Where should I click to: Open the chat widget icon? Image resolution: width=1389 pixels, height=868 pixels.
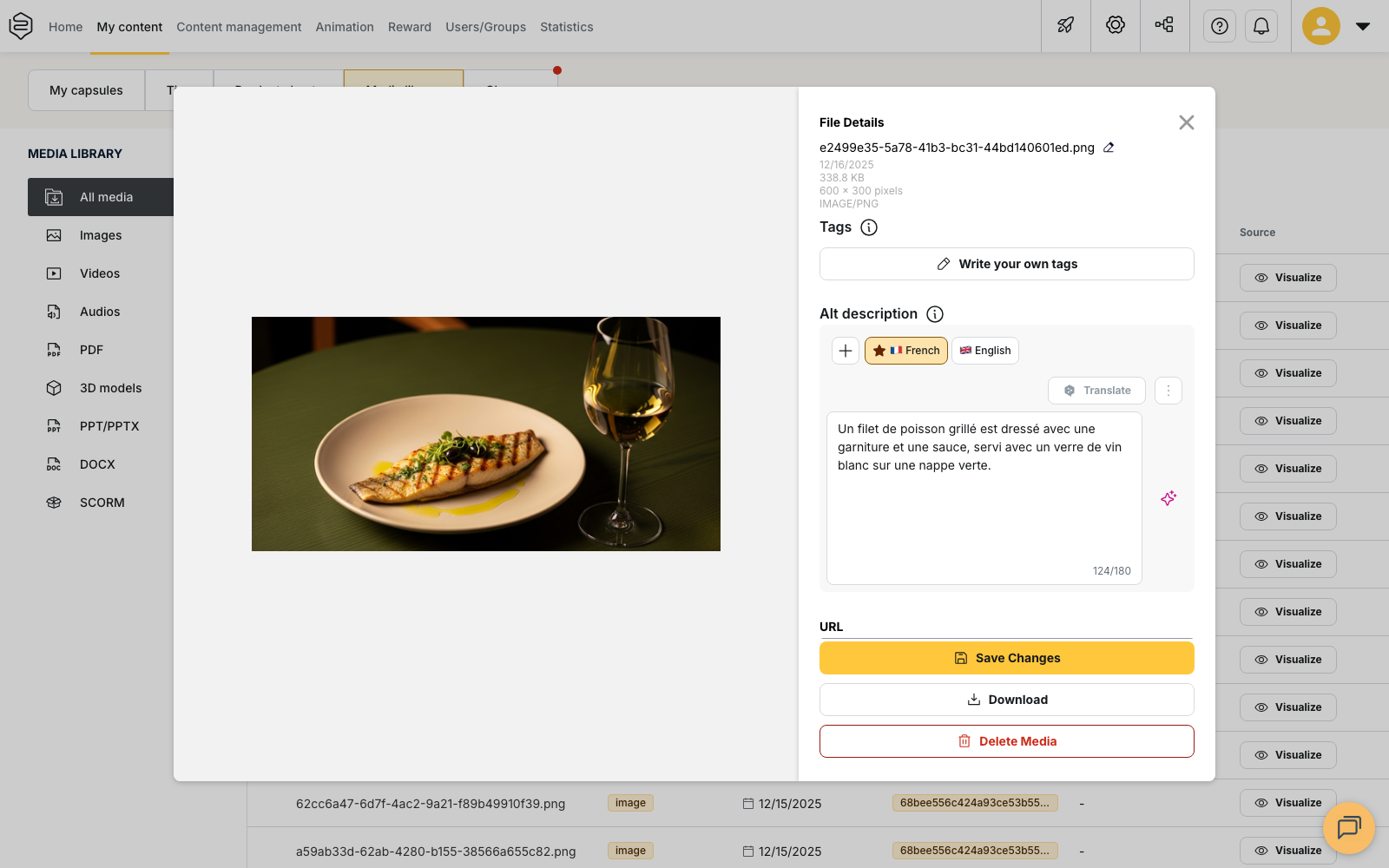[1349, 828]
